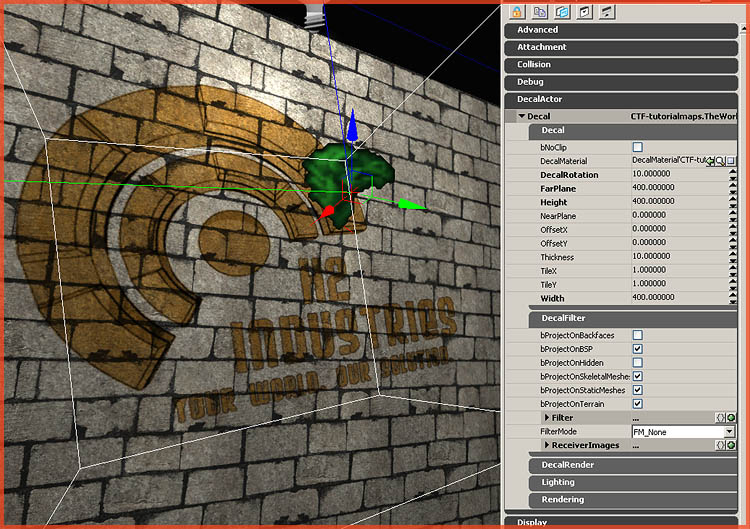This screenshot has height=529, width=750.
Task: Open the FilterMode dropdown
Action: [x=728, y=432]
